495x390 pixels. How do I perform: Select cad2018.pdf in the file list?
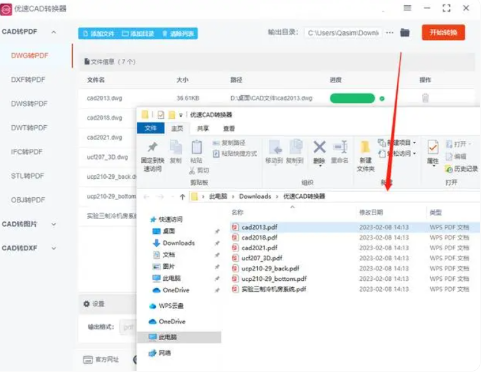click(259, 238)
